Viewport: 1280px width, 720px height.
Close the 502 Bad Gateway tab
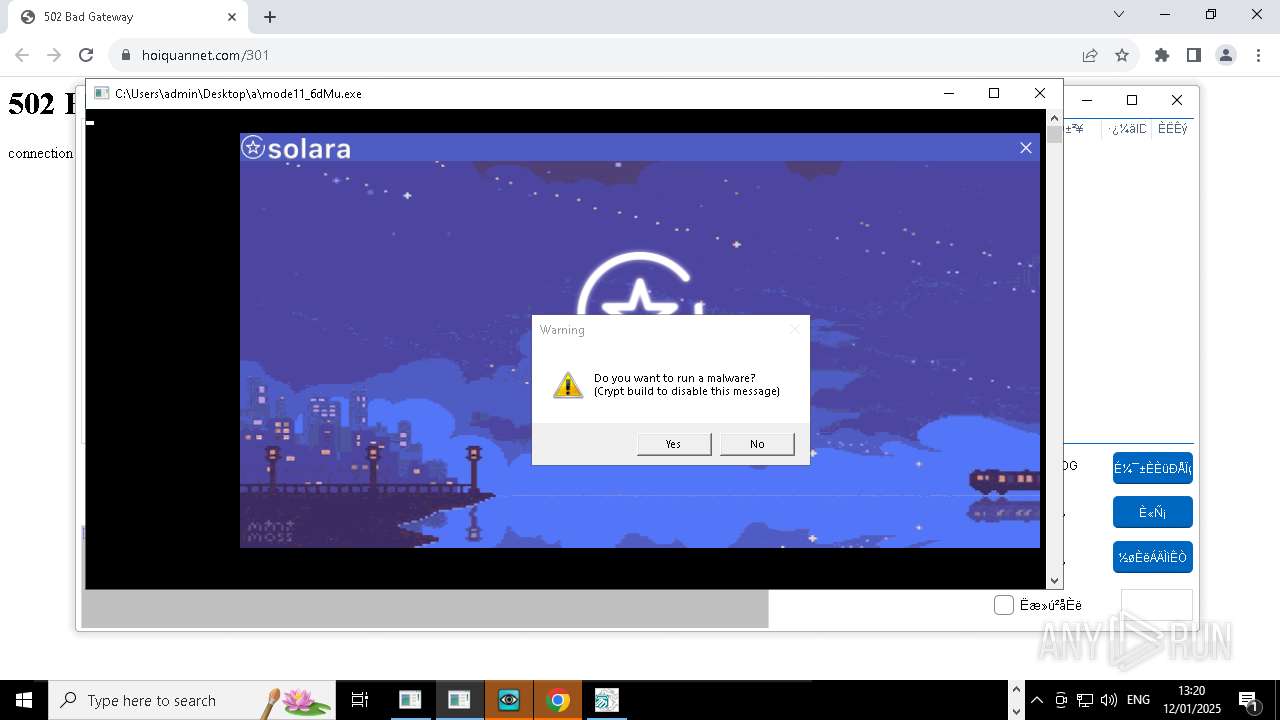point(232,17)
